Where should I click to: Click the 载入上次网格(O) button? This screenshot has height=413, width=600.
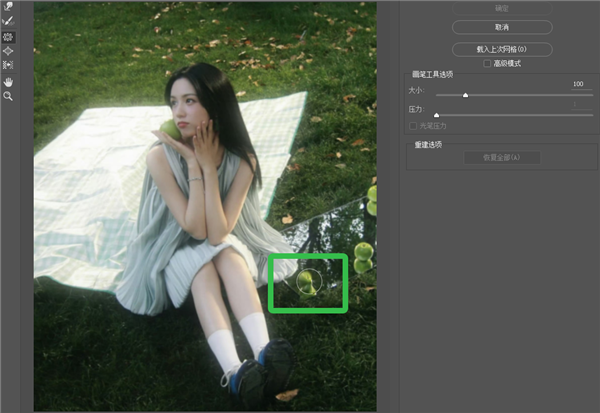502,48
